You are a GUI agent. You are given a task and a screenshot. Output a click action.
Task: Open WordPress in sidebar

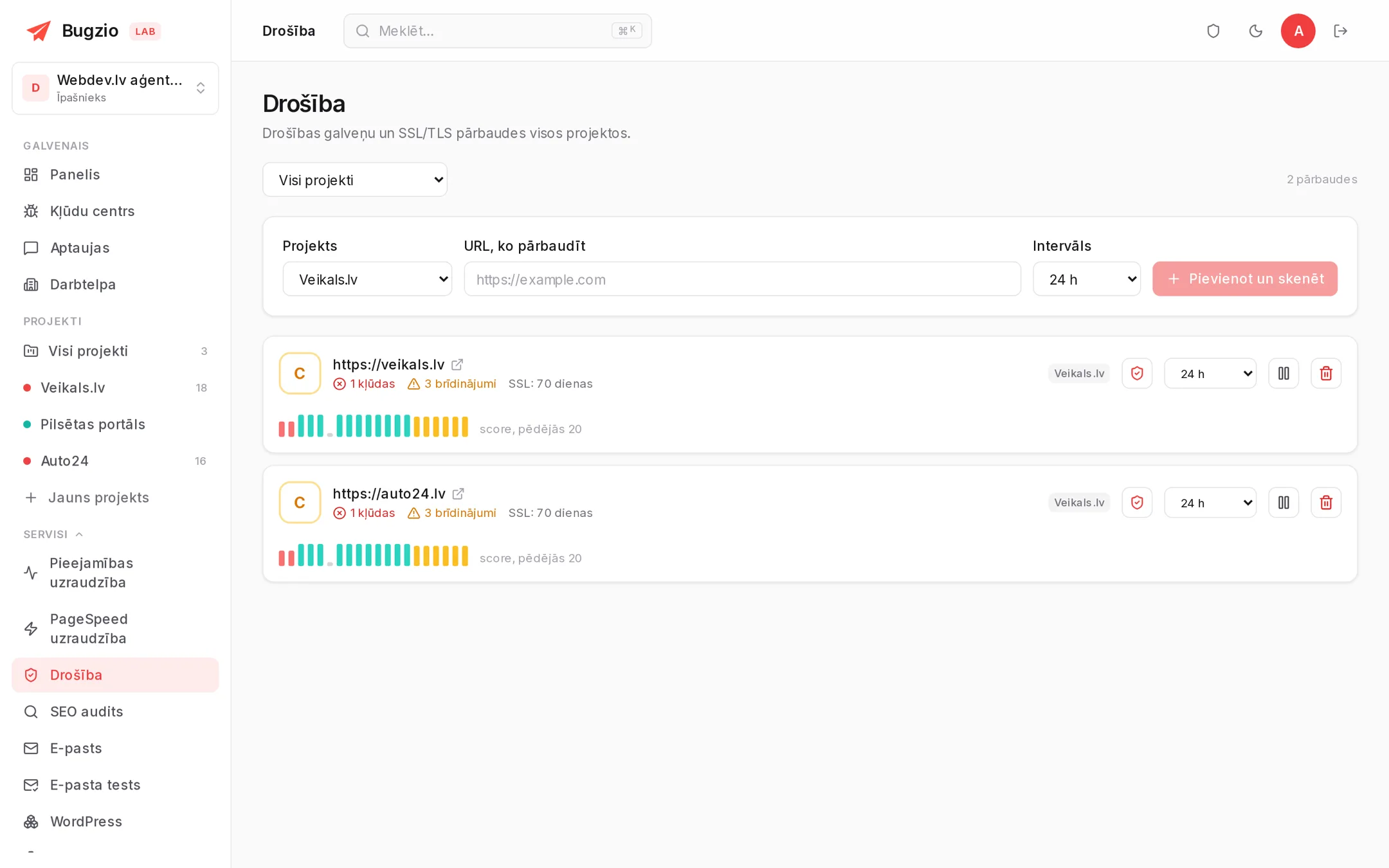(115, 822)
